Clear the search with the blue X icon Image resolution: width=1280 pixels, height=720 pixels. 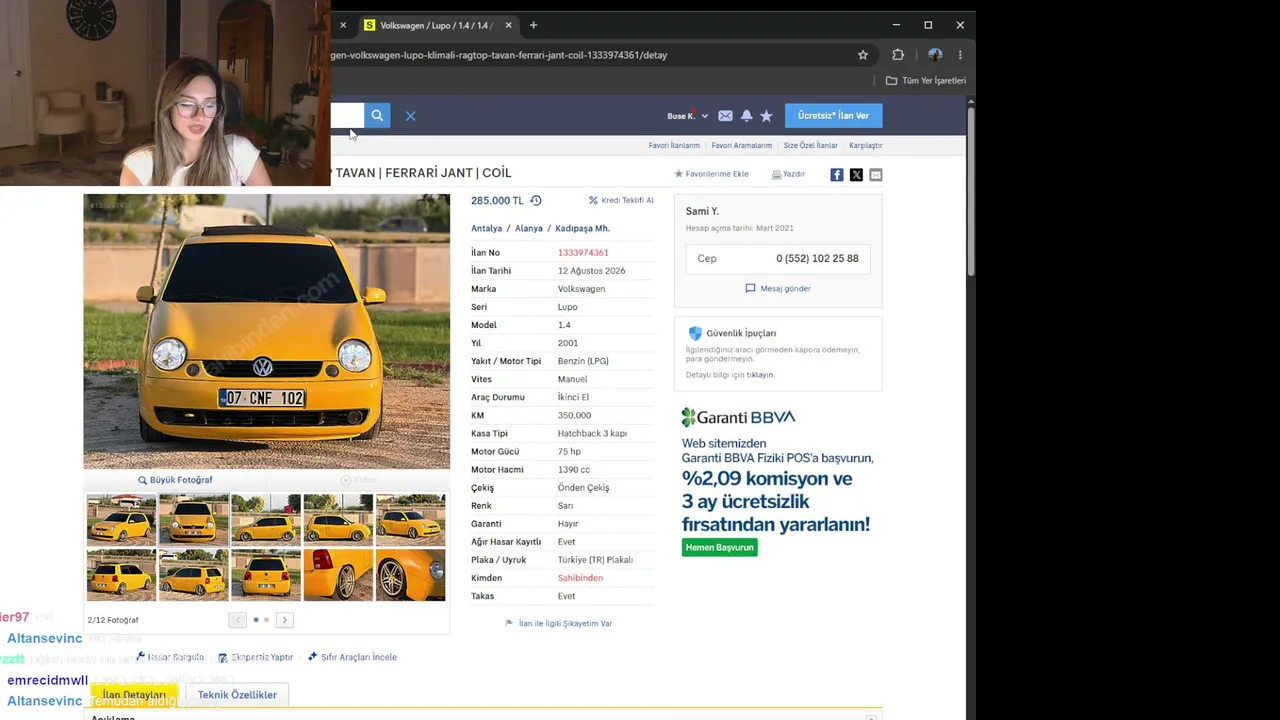coord(410,116)
